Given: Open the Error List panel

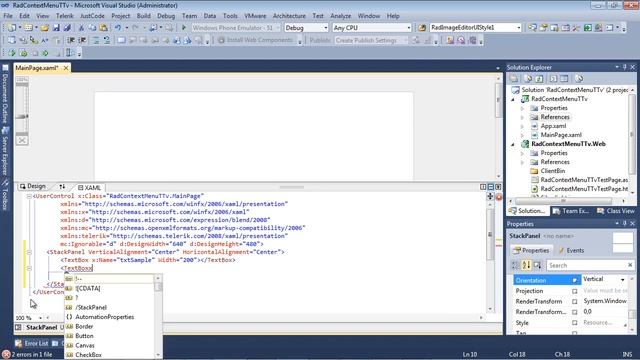Looking at the screenshot, I should (x=32, y=343).
